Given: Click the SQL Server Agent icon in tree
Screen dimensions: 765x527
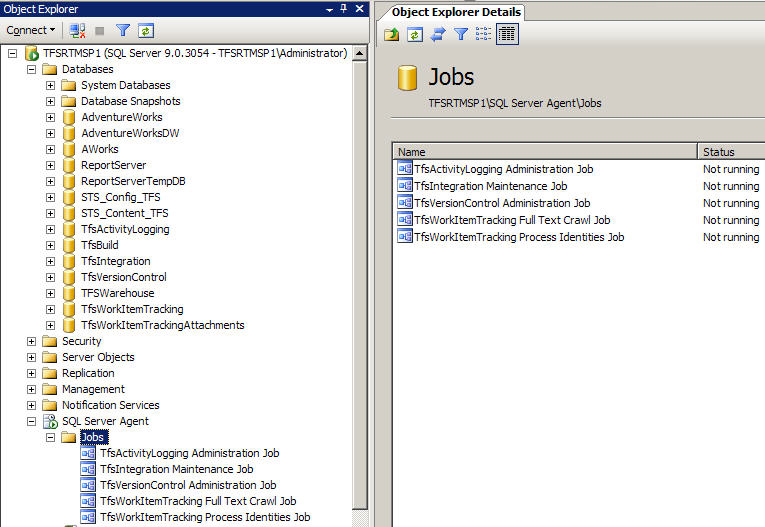Looking at the screenshot, I should click(50, 422).
